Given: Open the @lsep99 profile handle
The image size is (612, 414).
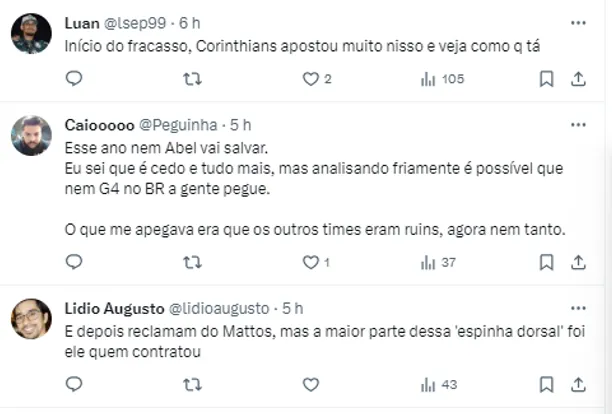Looking at the screenshot, I should tap(140, 22).
